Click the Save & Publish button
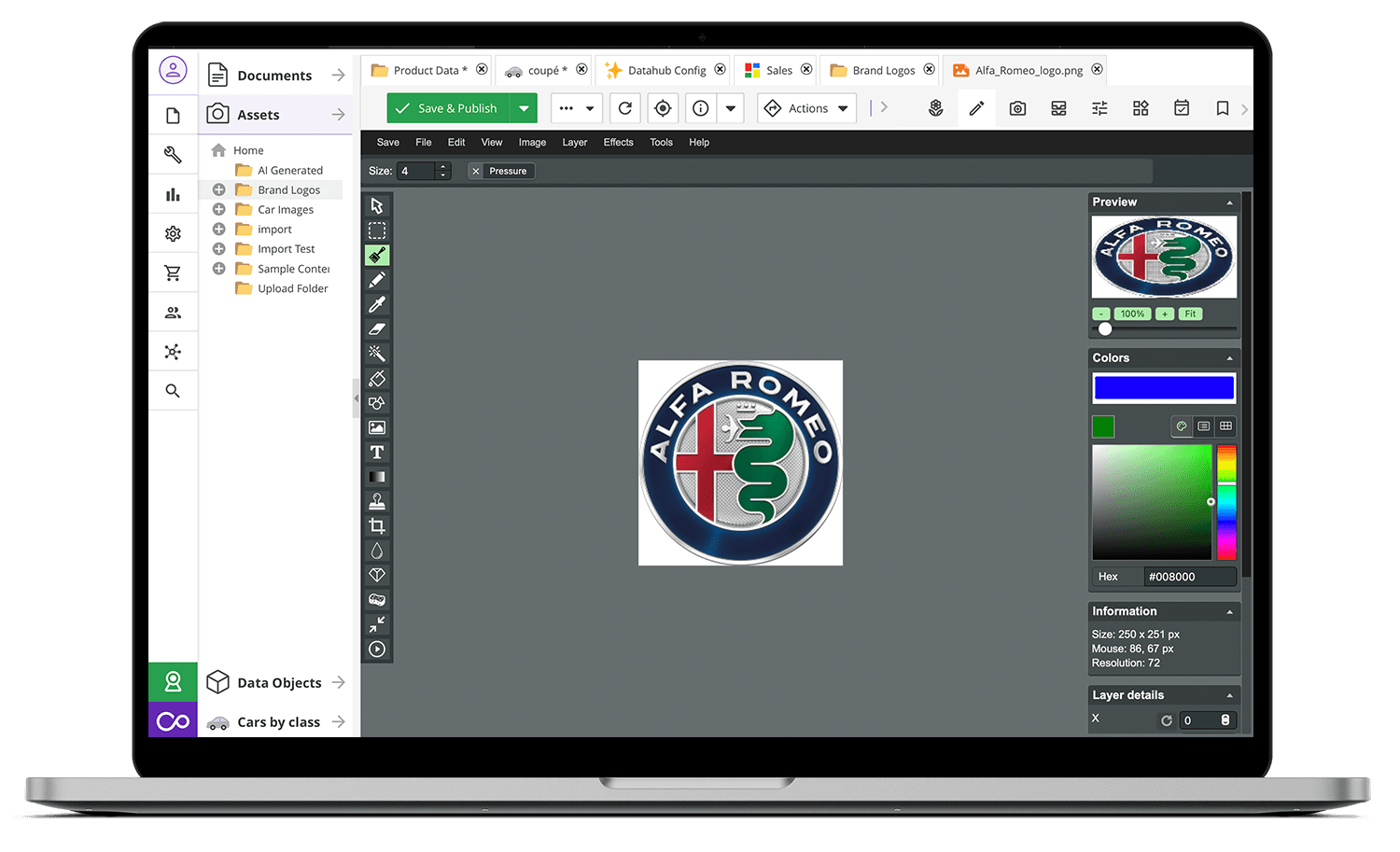Image resolution: width=1400 pixels, height=852 pixels. coord(448,108)
